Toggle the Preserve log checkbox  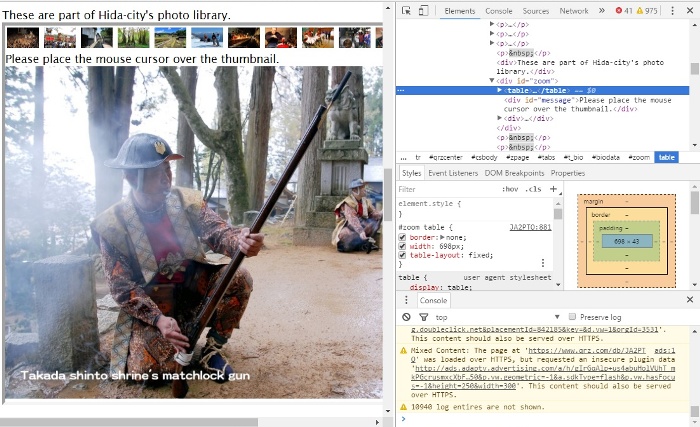572,317
